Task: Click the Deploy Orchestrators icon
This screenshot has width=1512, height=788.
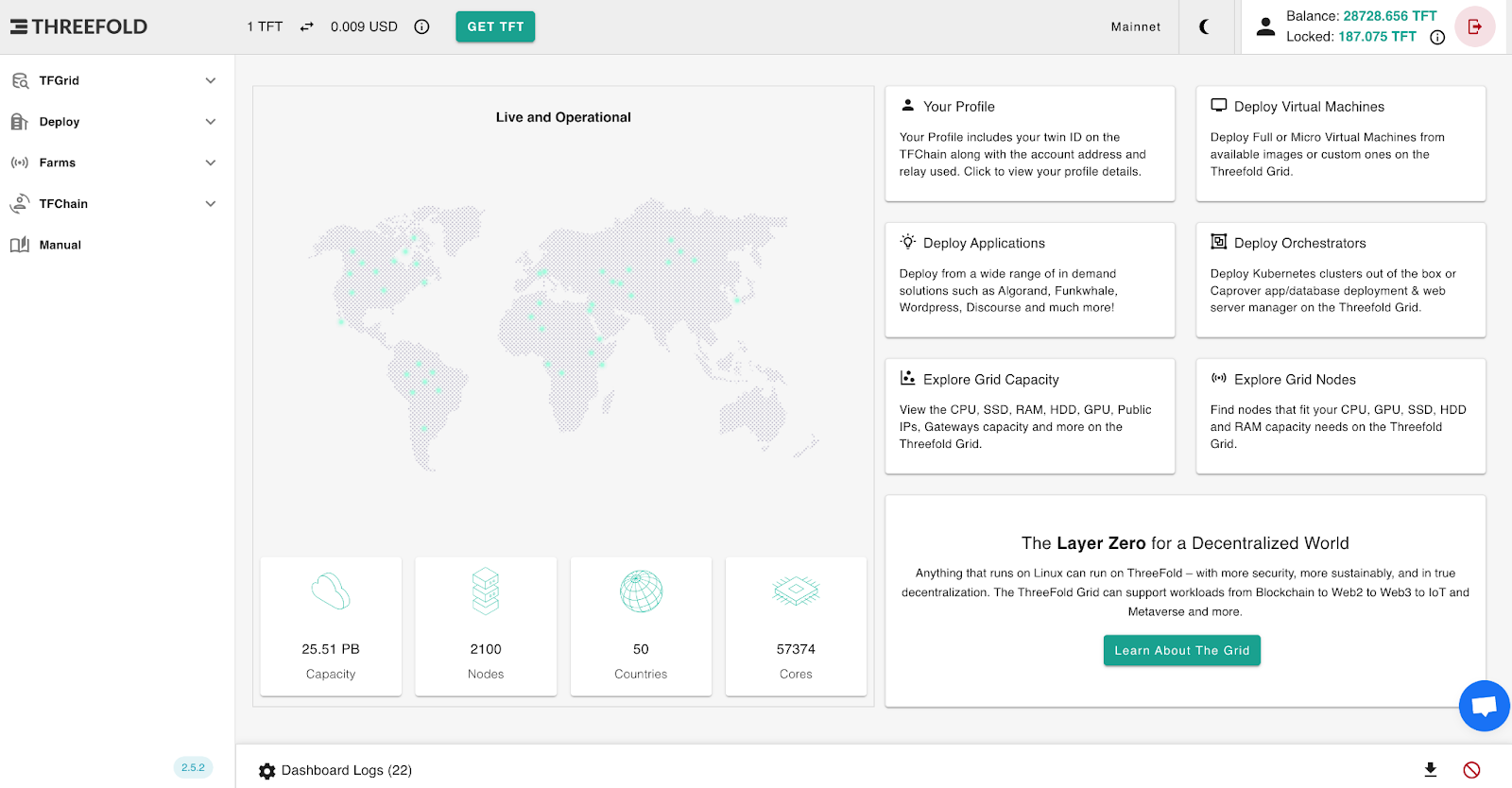Action: coord(1219,242)
